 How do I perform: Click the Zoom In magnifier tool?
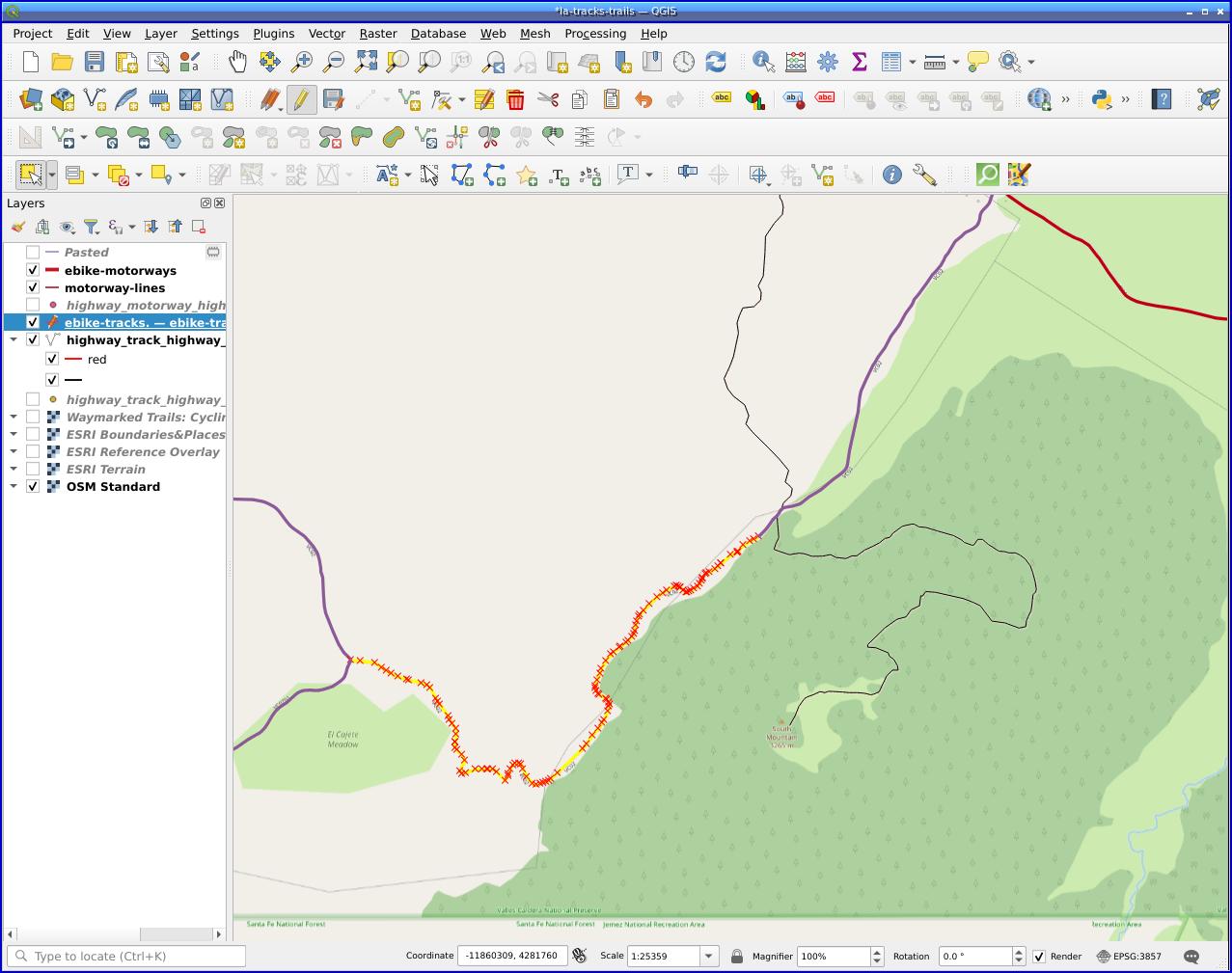(302, 63)
